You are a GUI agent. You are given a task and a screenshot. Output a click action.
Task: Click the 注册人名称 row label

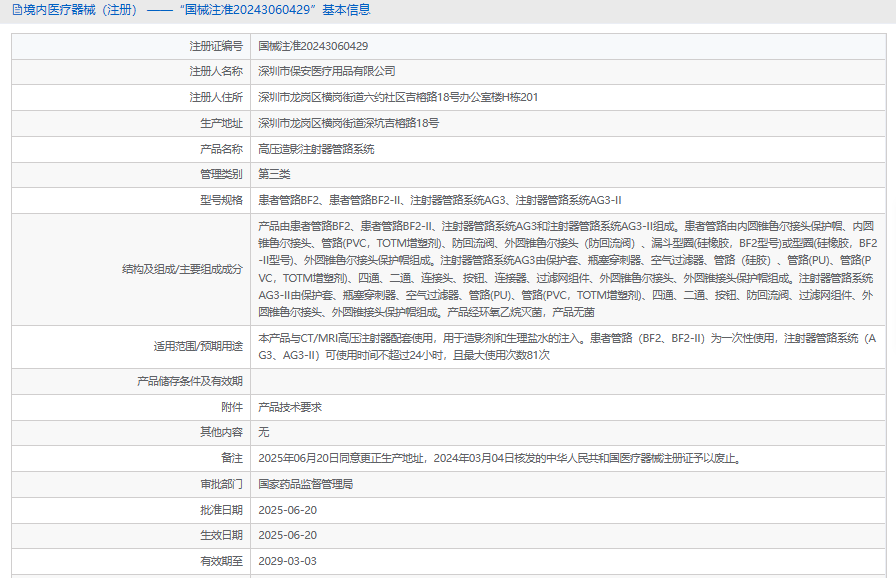click(x=216, y=72)
